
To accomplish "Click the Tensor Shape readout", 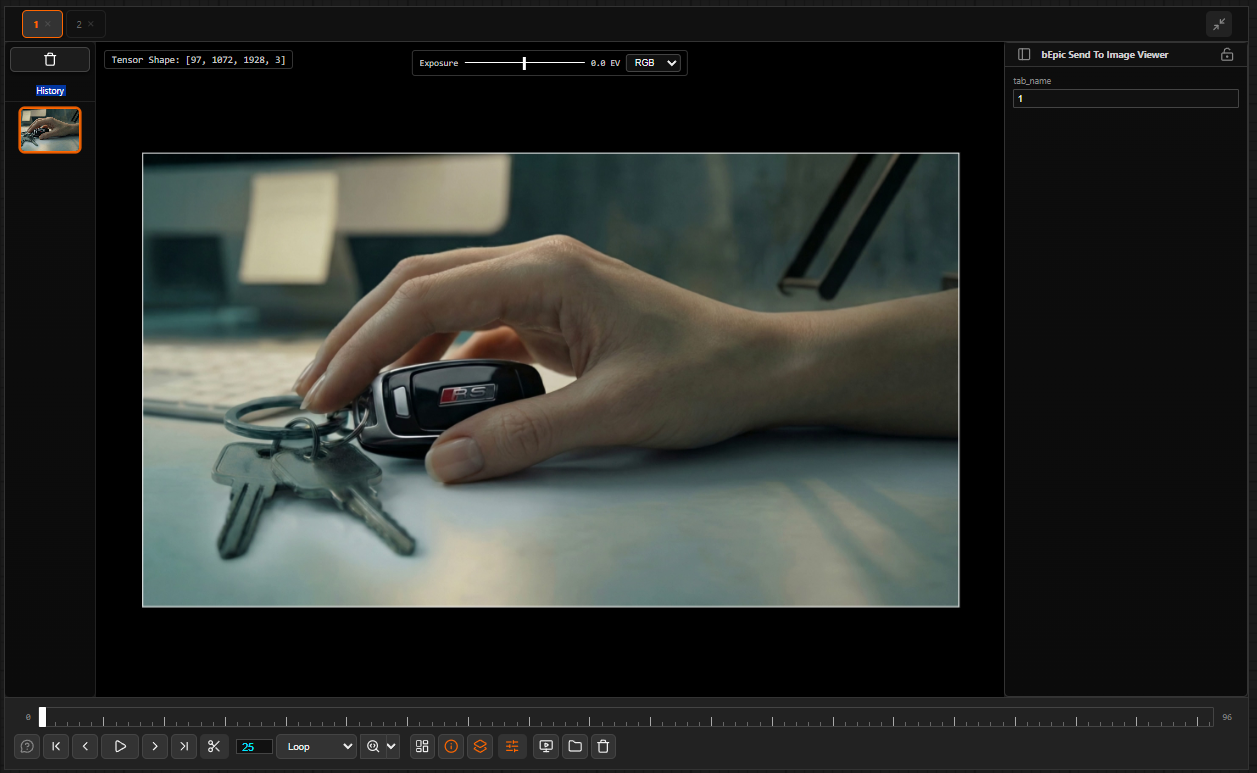I will [198, 60].
